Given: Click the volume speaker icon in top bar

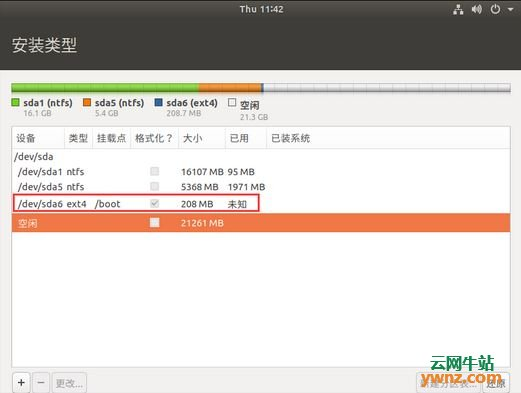Looking at the screenshot, I should pyautogui.click(x=476, y=9).
